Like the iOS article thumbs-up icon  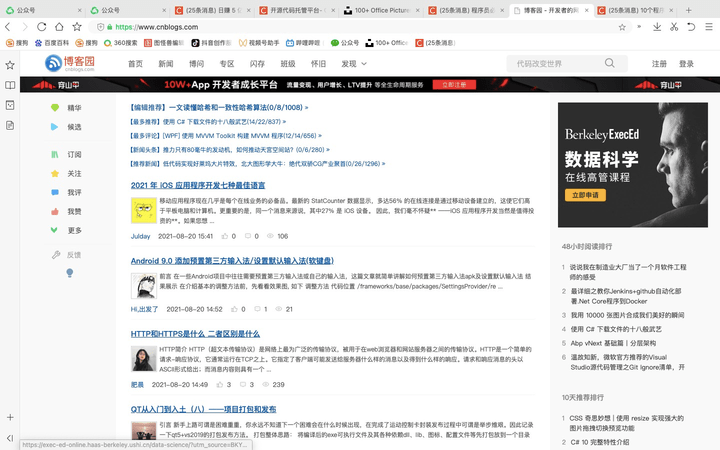pos(225,236)
